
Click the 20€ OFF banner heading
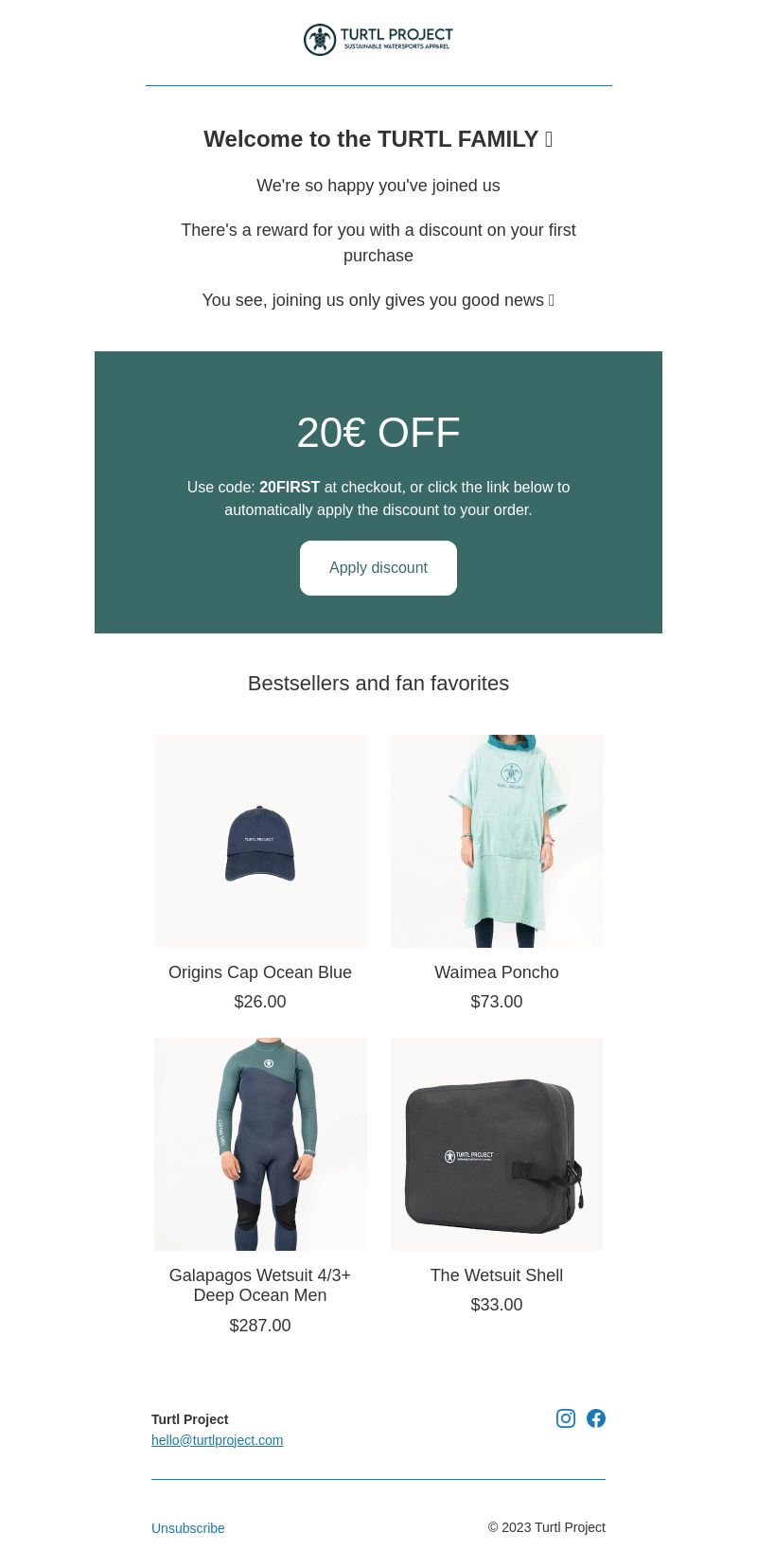378,433
